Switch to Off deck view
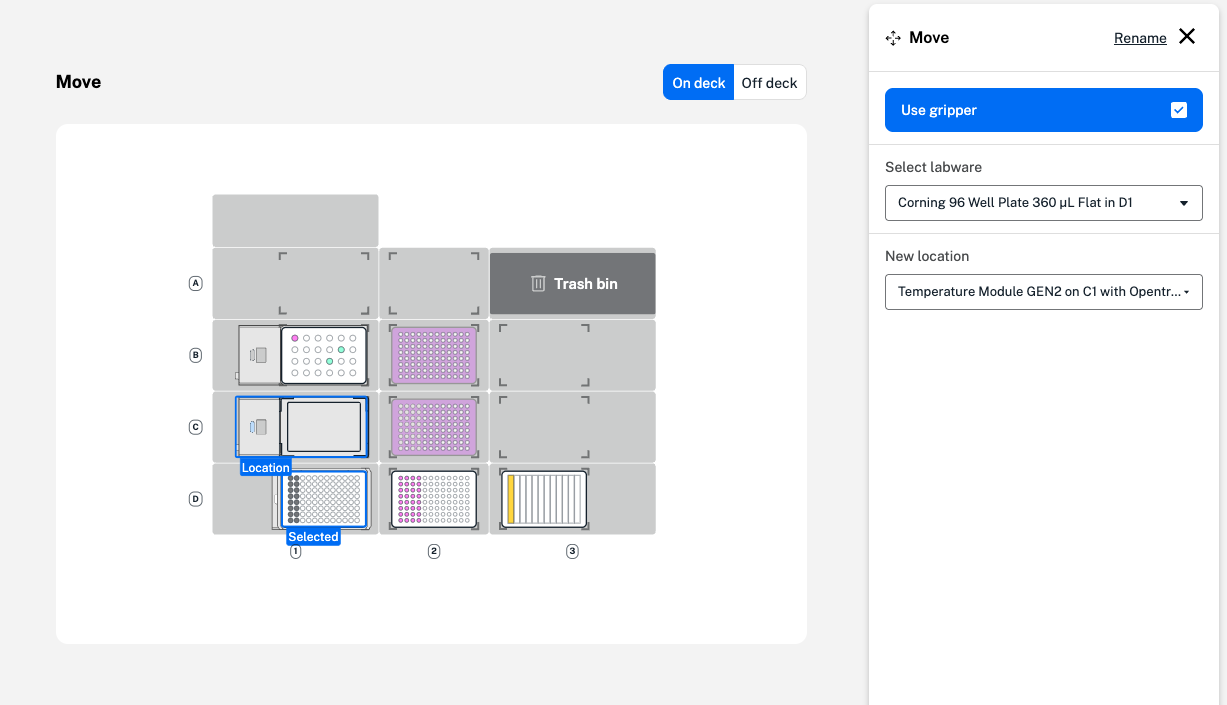Screen dimensions: 1227x705 click(x=769, y=83)
